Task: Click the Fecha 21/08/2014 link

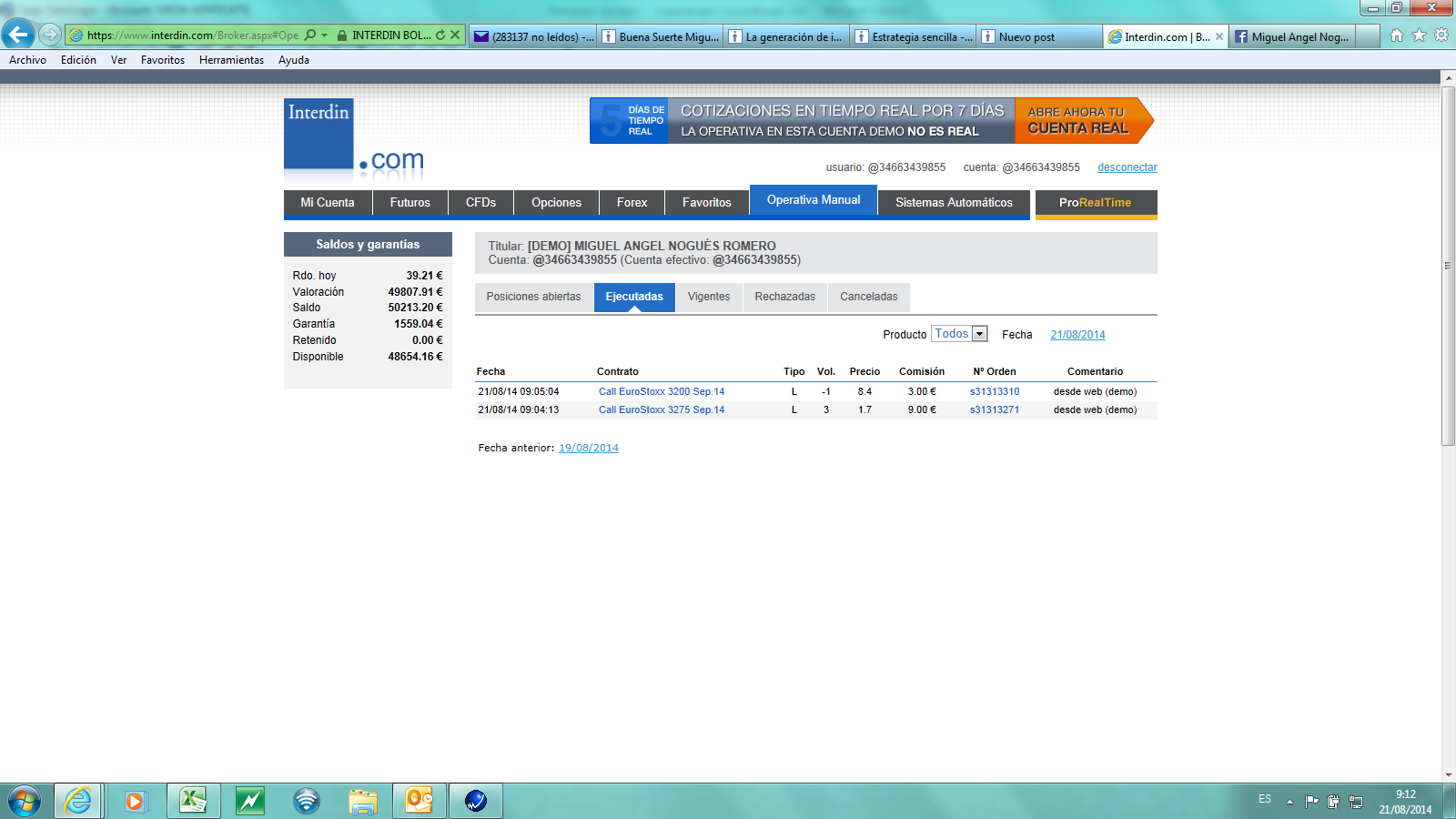Action: 1077,335
